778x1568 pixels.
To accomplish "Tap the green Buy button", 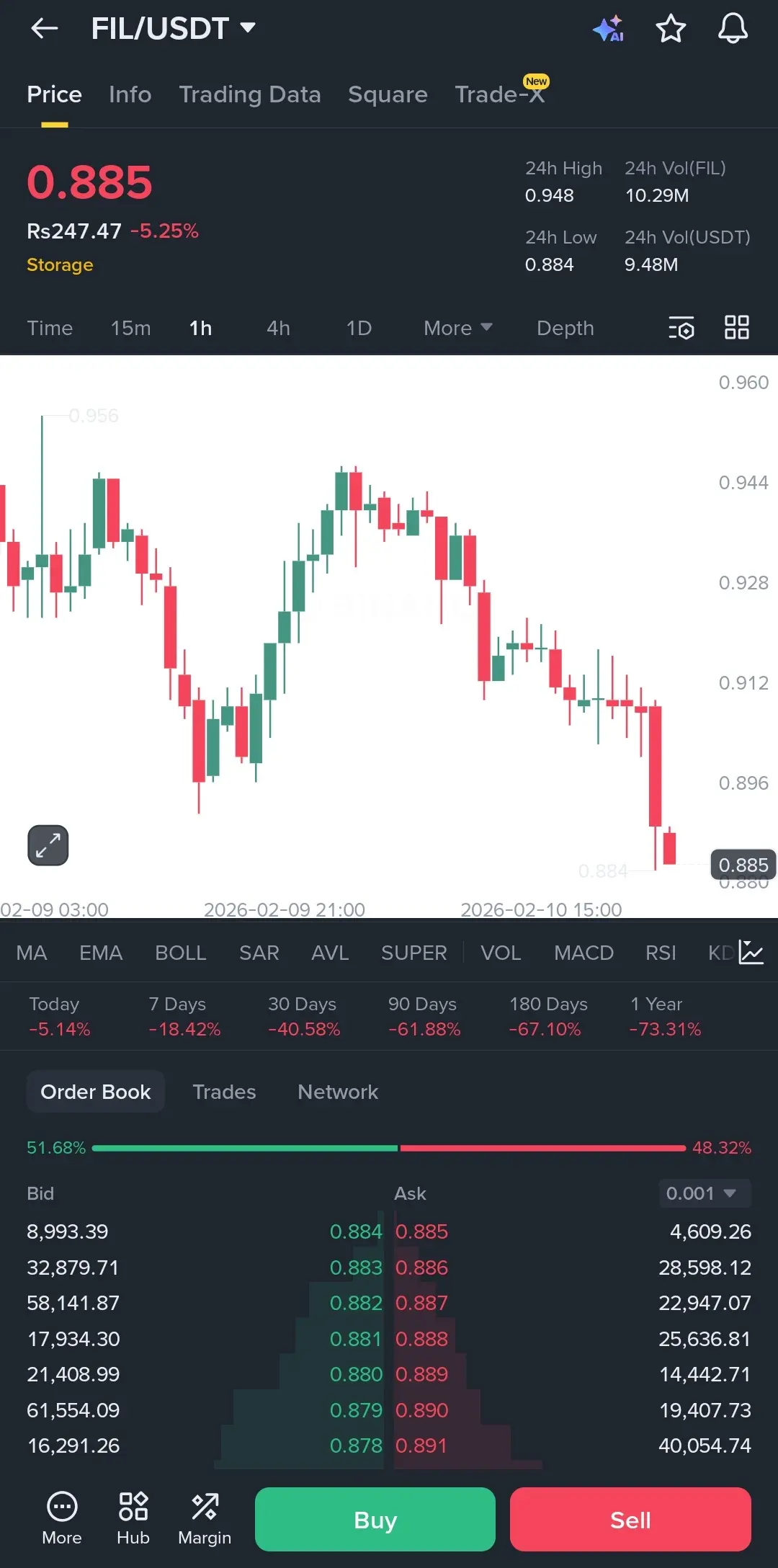I will [375, 1519].
